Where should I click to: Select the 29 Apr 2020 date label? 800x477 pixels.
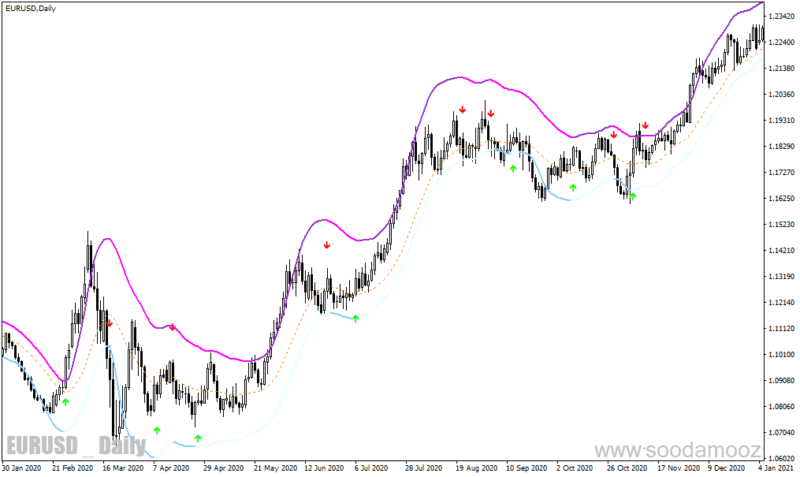(x=223, y=468)
